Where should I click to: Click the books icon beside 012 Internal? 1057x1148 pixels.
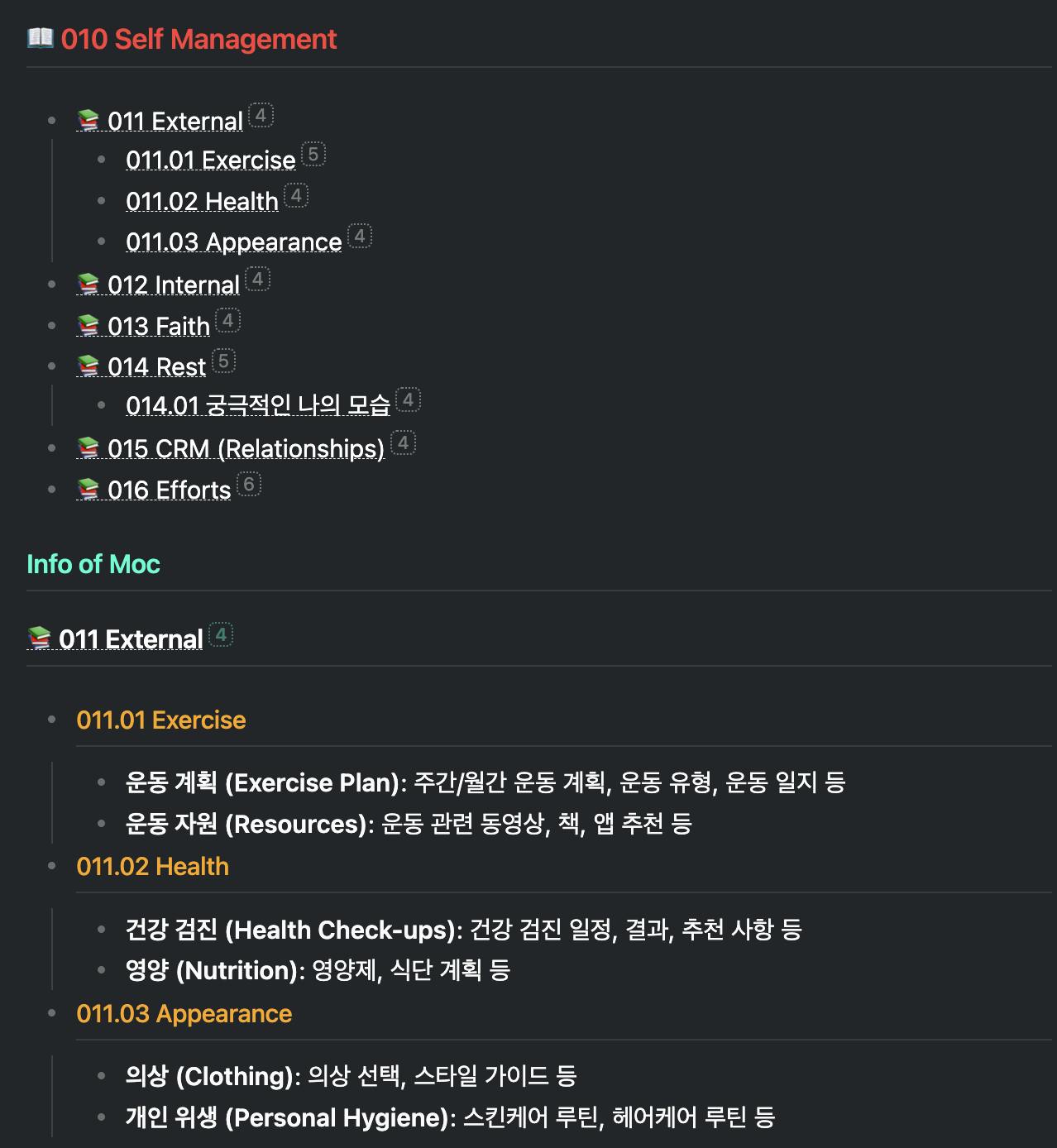[x=88, y=285]
